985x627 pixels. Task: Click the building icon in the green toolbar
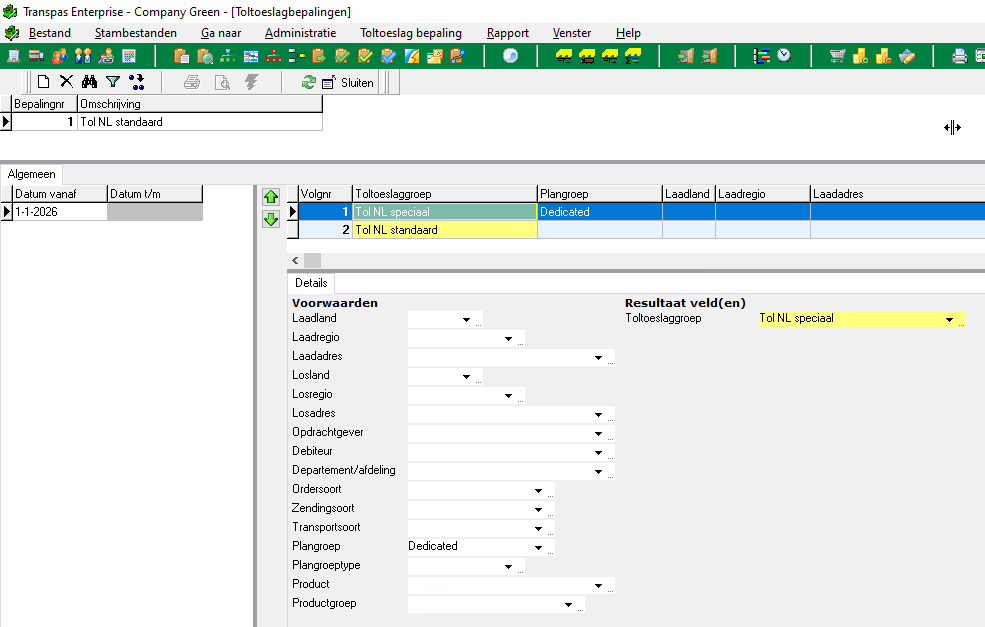click(x=13, y=57)
